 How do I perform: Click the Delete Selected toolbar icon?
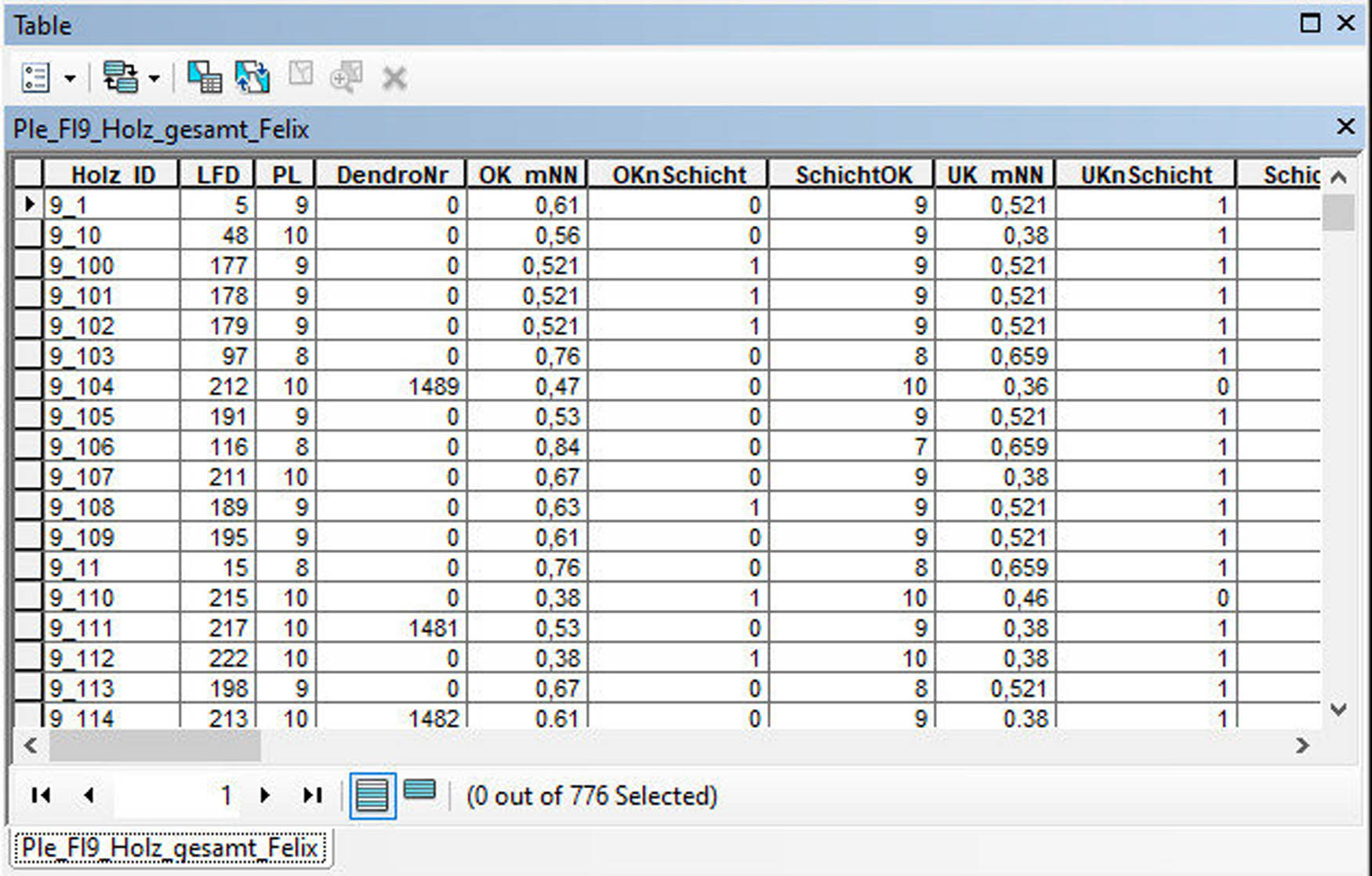394,78
